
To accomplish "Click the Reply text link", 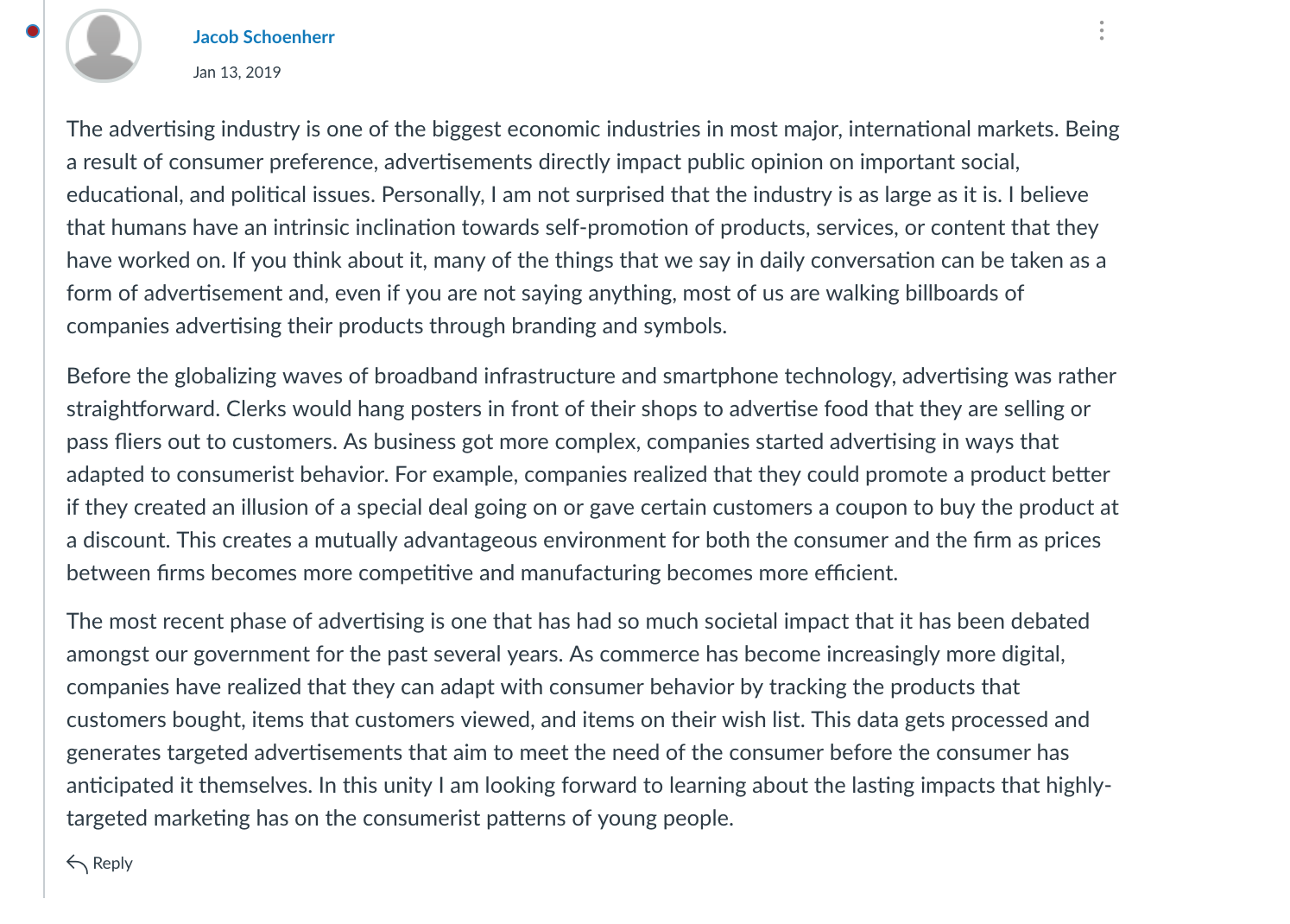I will pyautogui.click(x=112, y=863).
